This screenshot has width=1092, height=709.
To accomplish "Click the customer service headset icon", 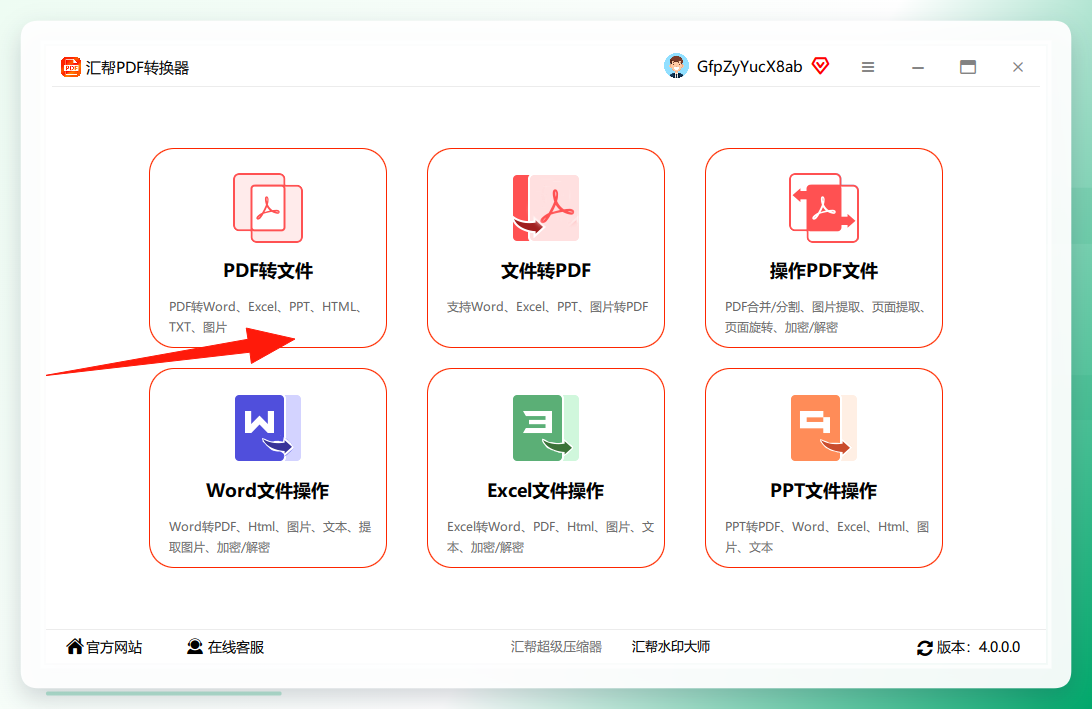I will click(195, 646).
